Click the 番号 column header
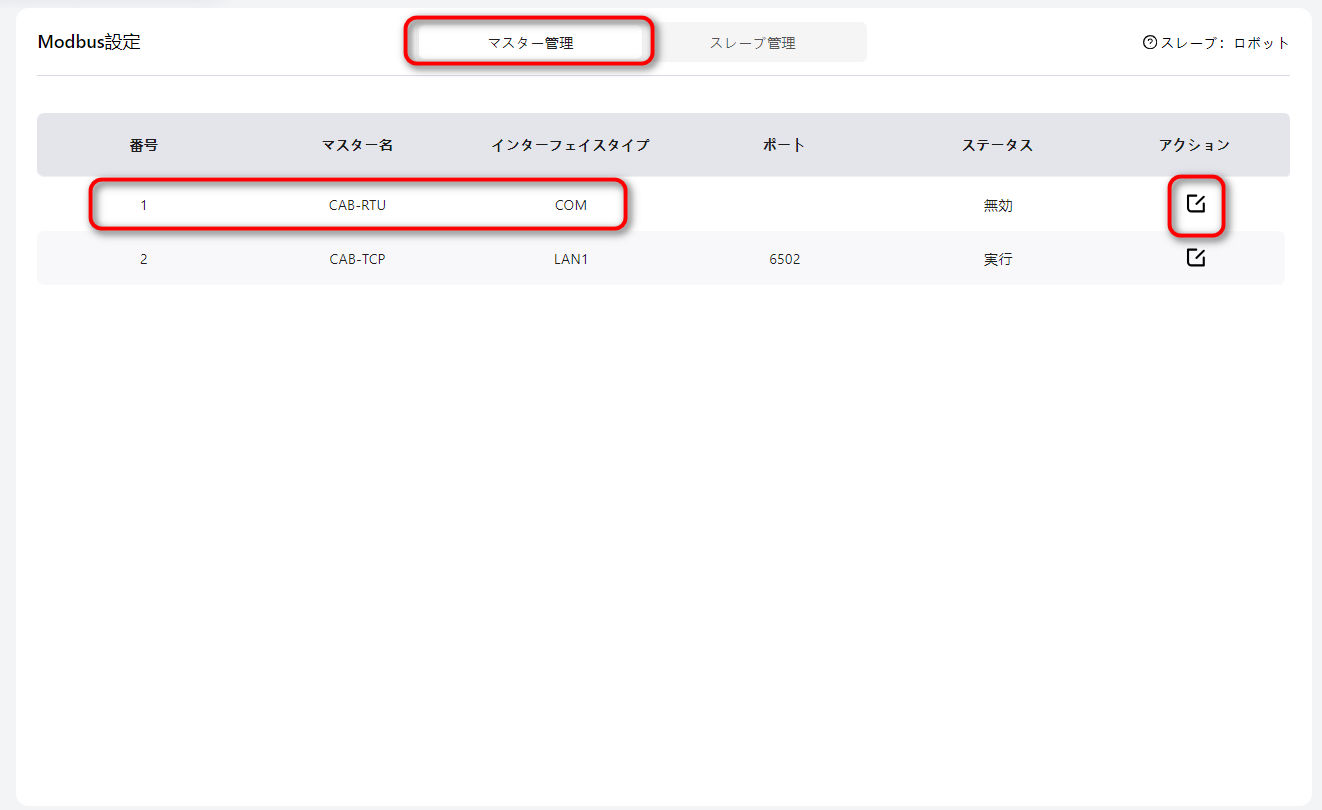Viewport: 1322px width, 810px height. tap(143, 145)
